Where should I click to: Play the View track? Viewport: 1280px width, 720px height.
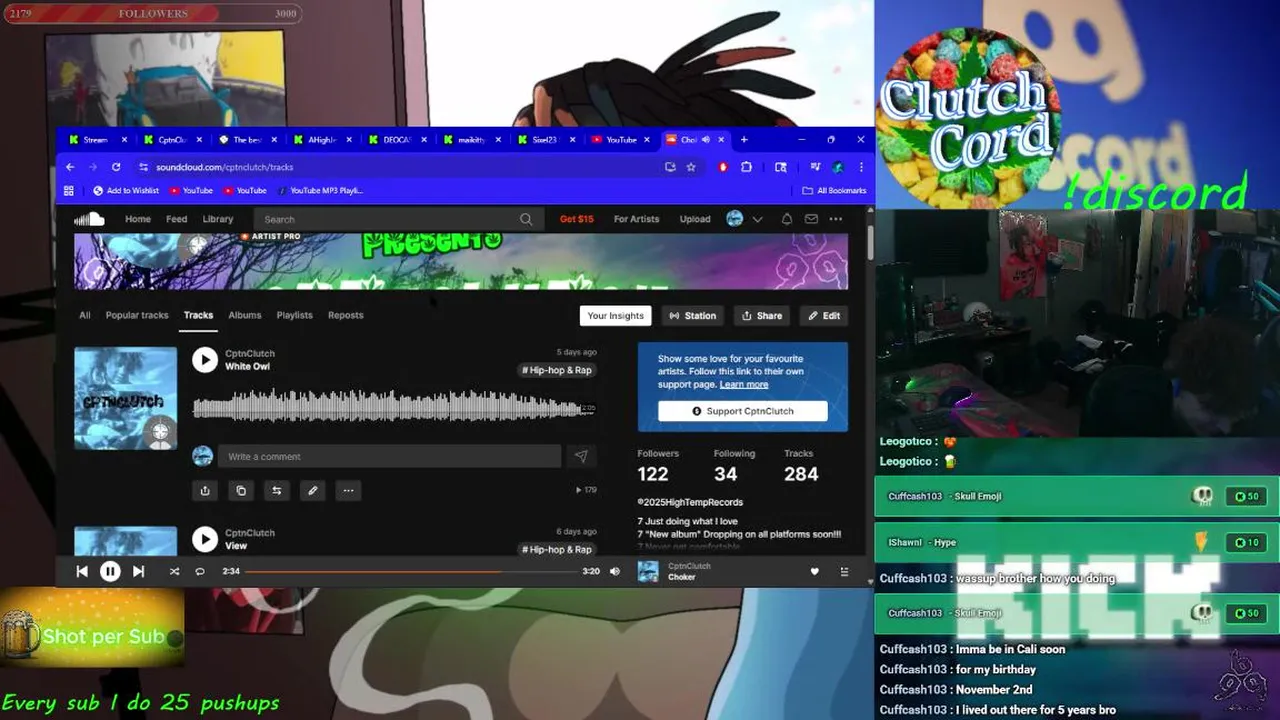click(x=205, y=539)
